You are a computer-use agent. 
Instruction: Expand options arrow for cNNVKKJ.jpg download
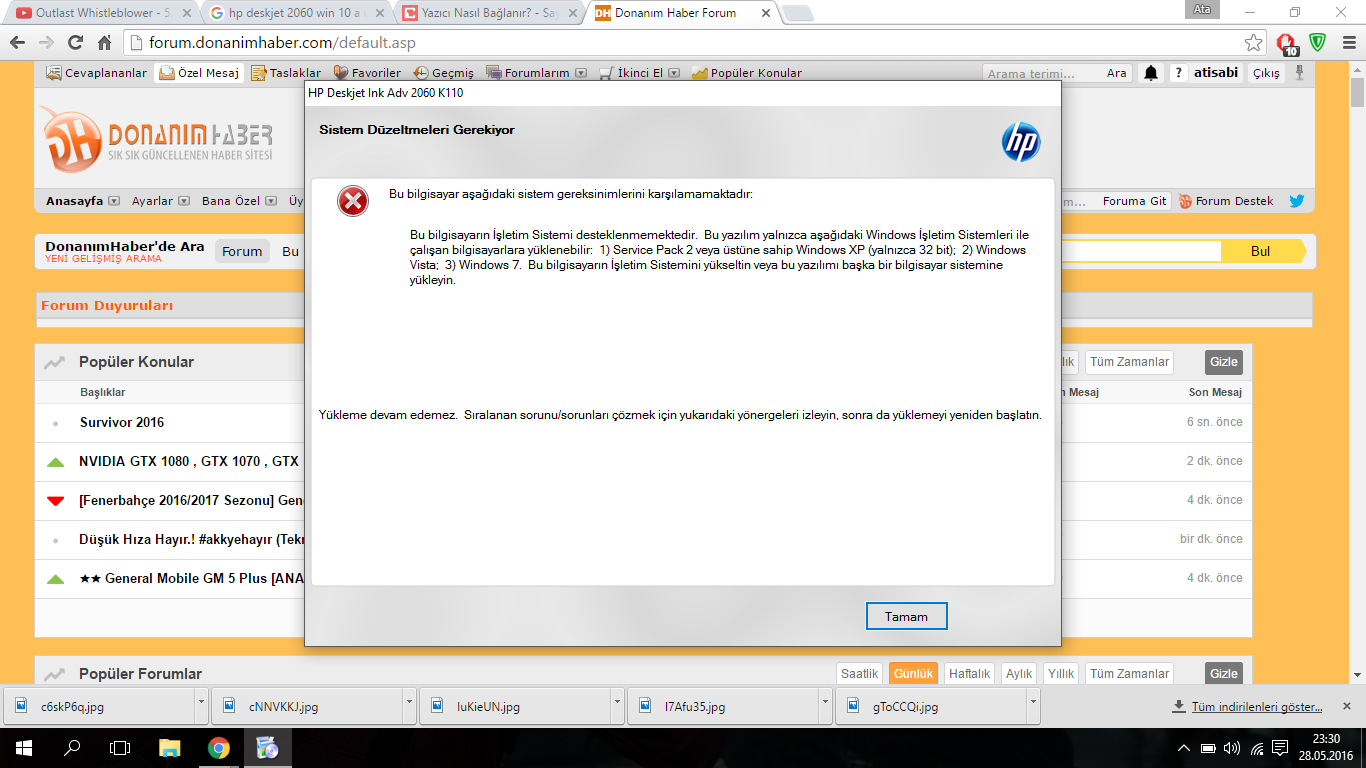409,706
